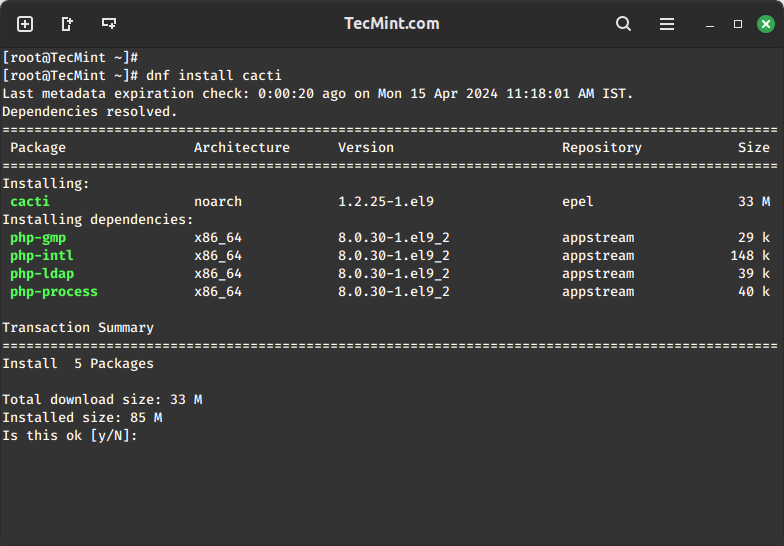784x546 pixels.
Task: Click the noarch architecture value
Action: [x=218, y=202]
